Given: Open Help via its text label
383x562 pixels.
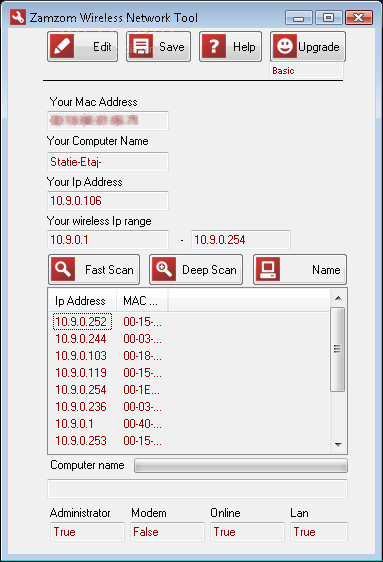Looking at the screenshot, I should click(x=244, y=47).
